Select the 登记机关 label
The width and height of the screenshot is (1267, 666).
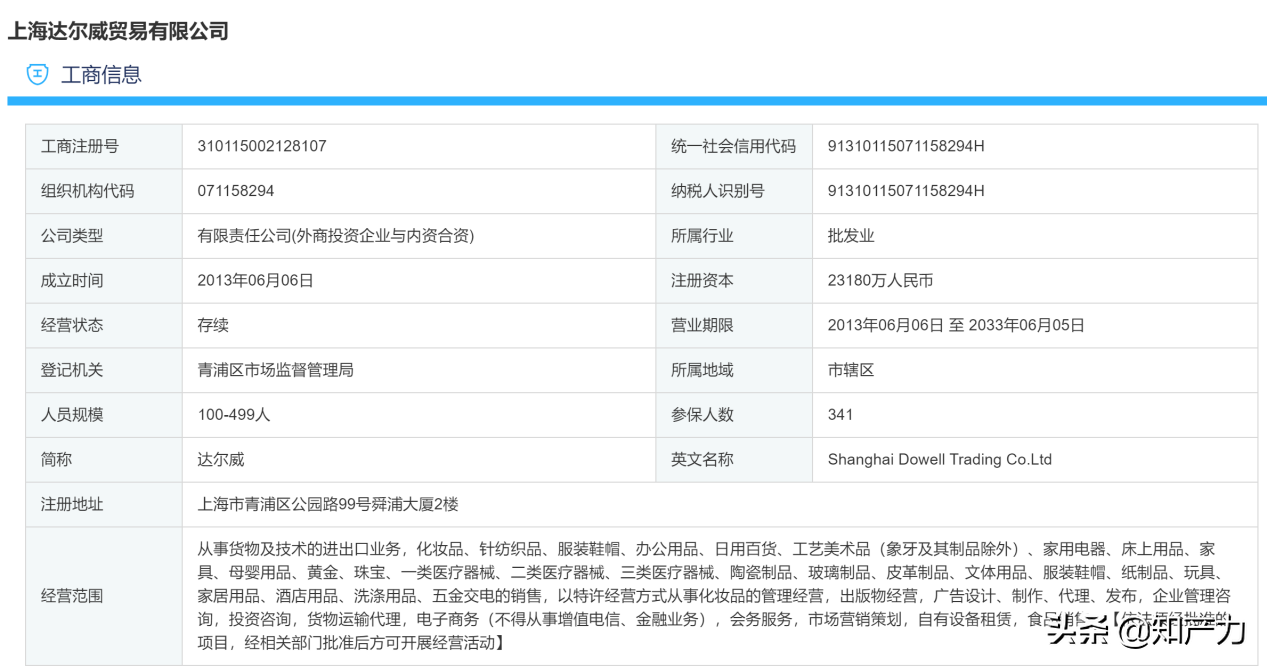pos(72,370)
